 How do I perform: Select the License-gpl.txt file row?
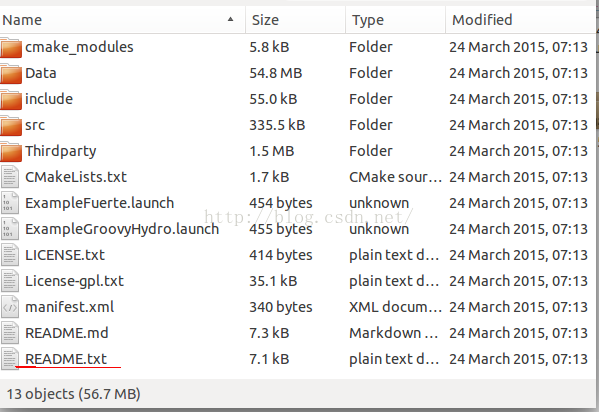coord(297,281)
